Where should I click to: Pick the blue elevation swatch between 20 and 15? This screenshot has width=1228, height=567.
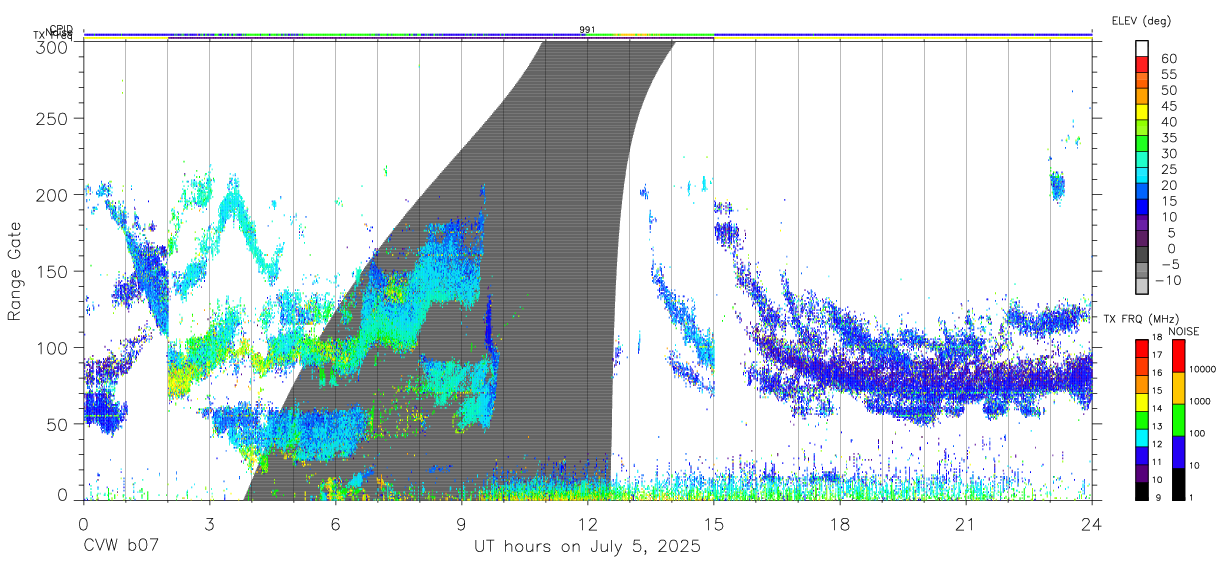[1143, 192]
